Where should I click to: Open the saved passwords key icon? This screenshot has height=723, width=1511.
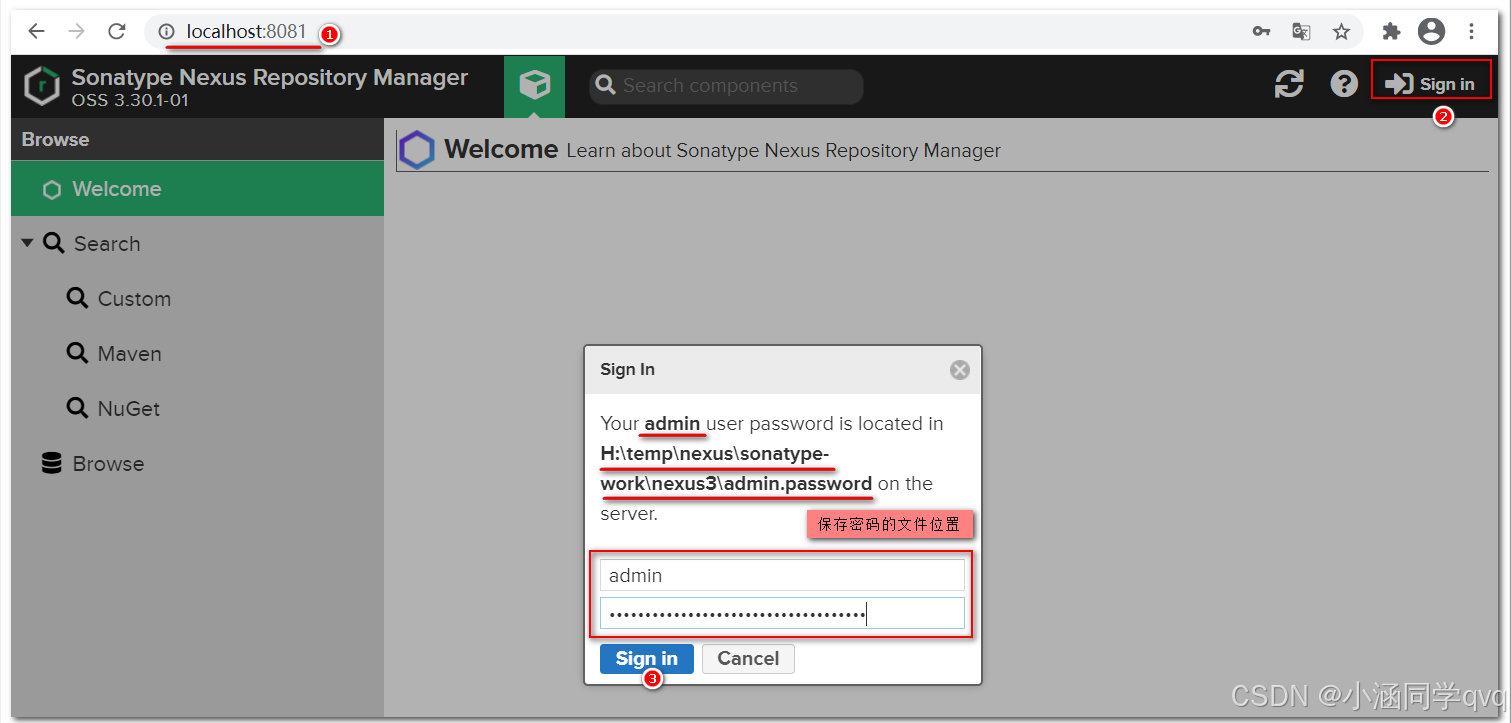(1261, 32)
